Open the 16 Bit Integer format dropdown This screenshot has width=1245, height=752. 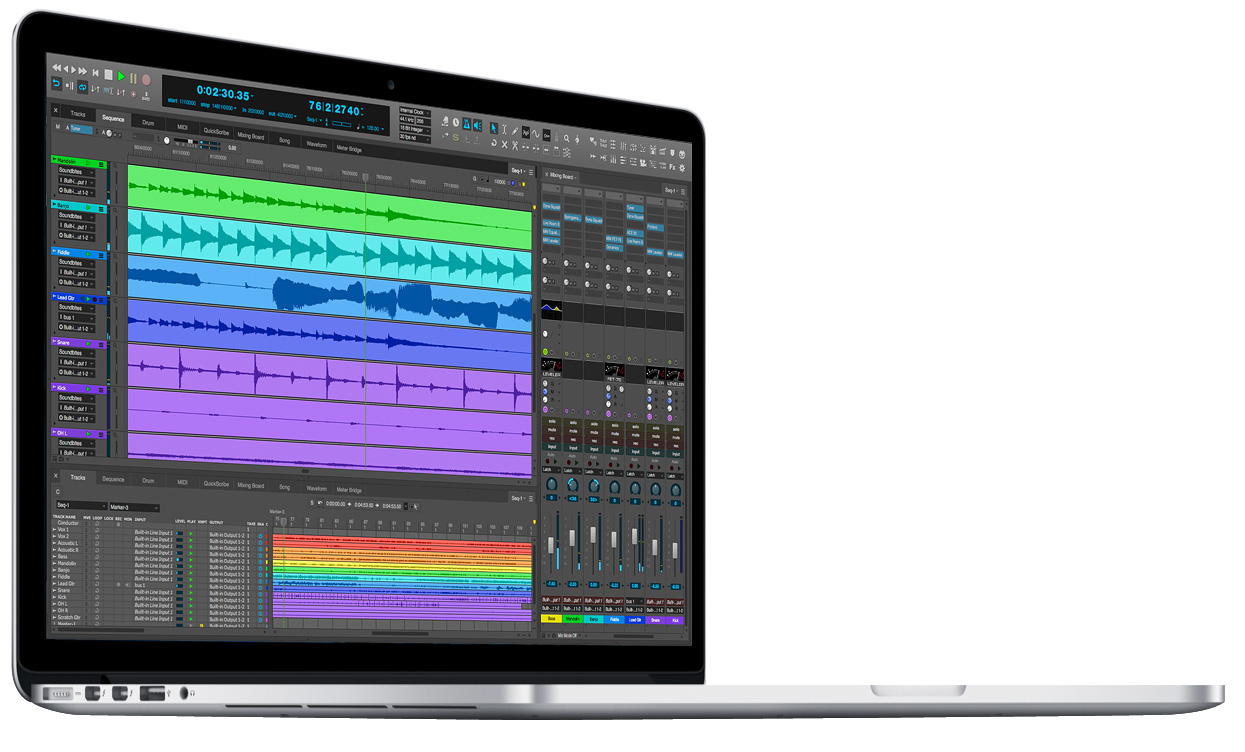coord(415,128)
